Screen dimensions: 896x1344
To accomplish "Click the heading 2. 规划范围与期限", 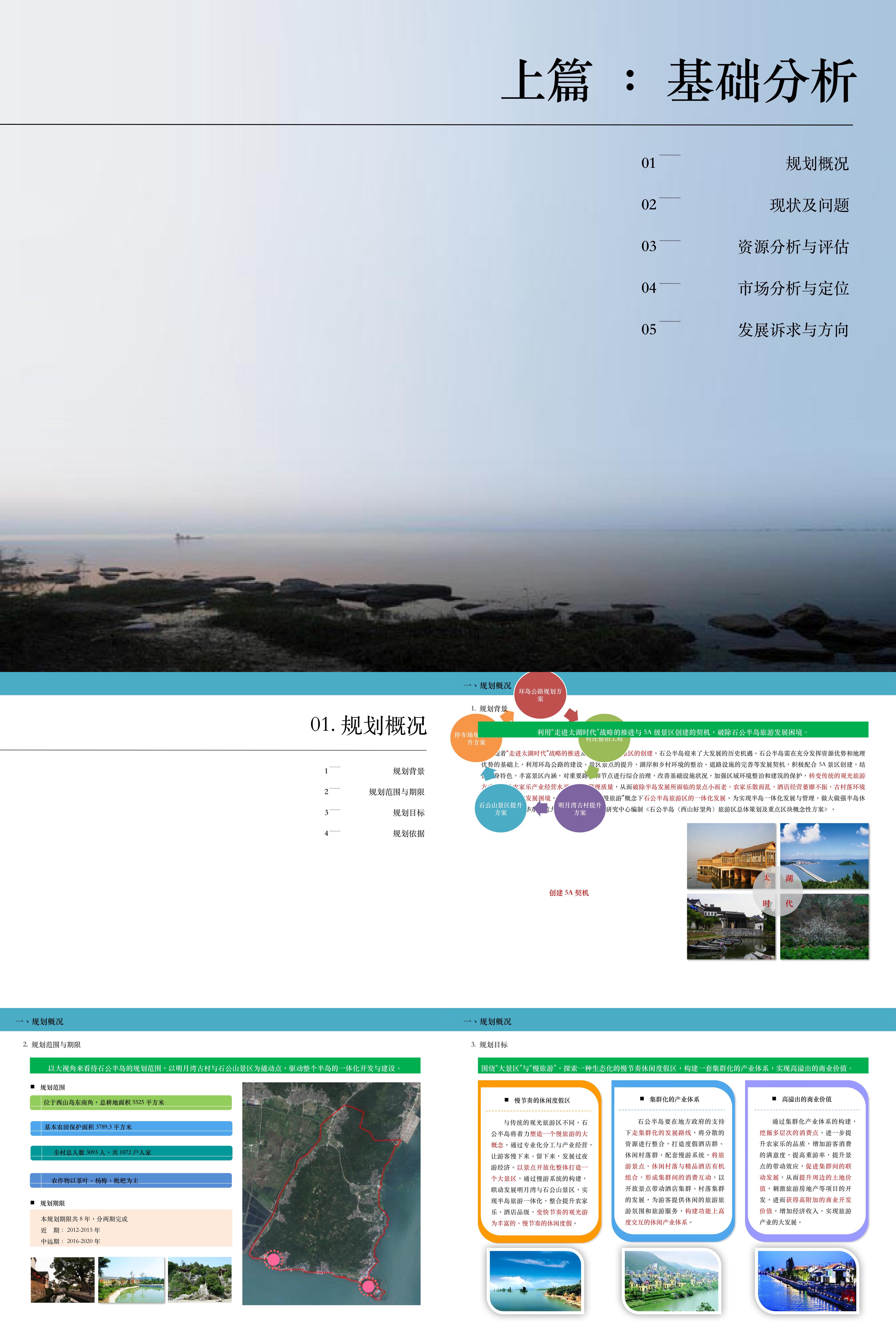I will (52, 1044).
